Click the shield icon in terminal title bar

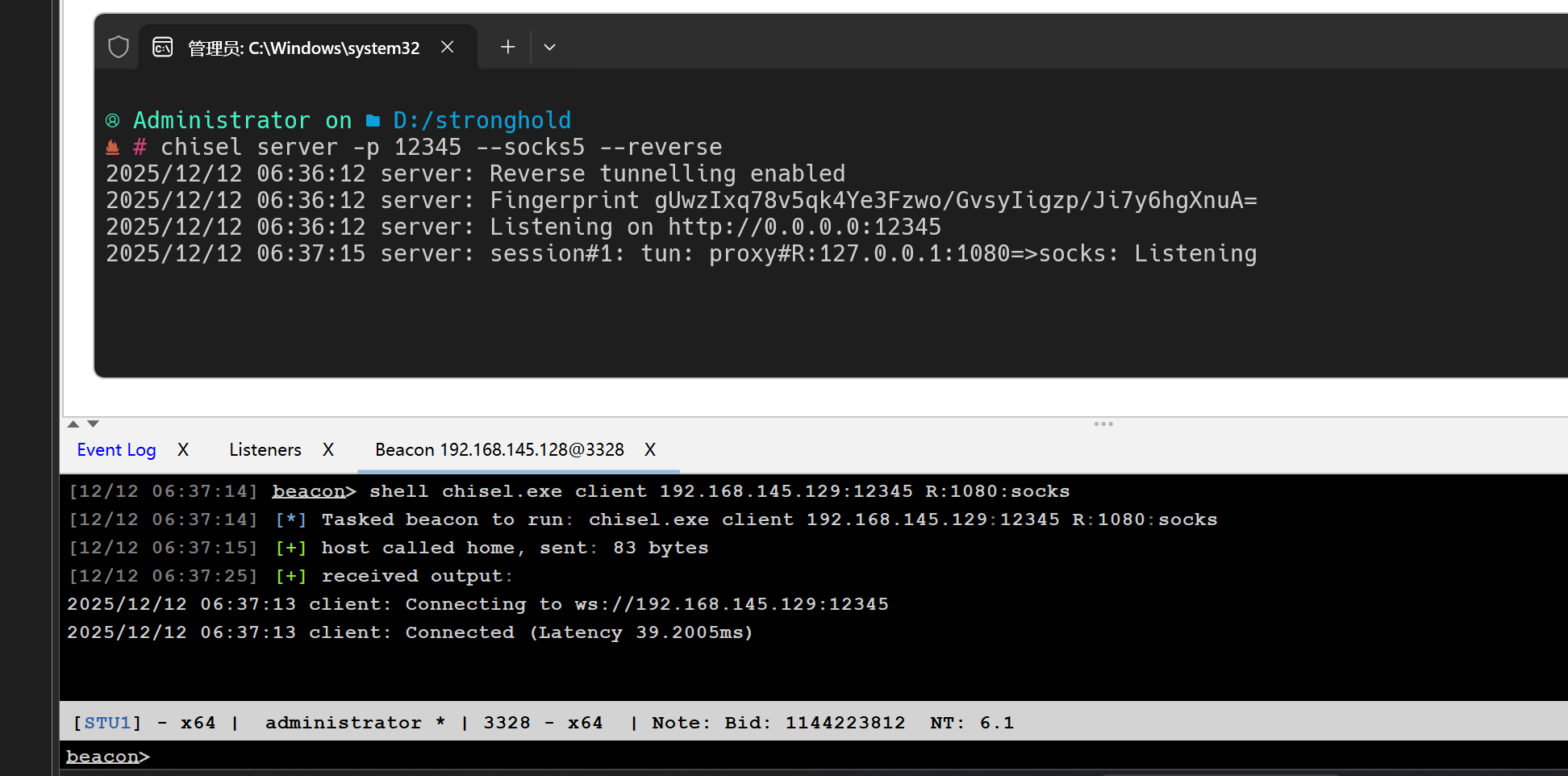click(x=119, y=48)
